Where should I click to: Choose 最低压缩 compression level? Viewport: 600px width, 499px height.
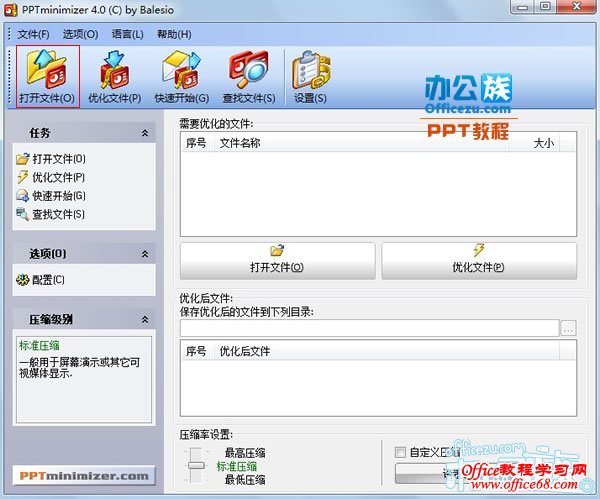245,480
